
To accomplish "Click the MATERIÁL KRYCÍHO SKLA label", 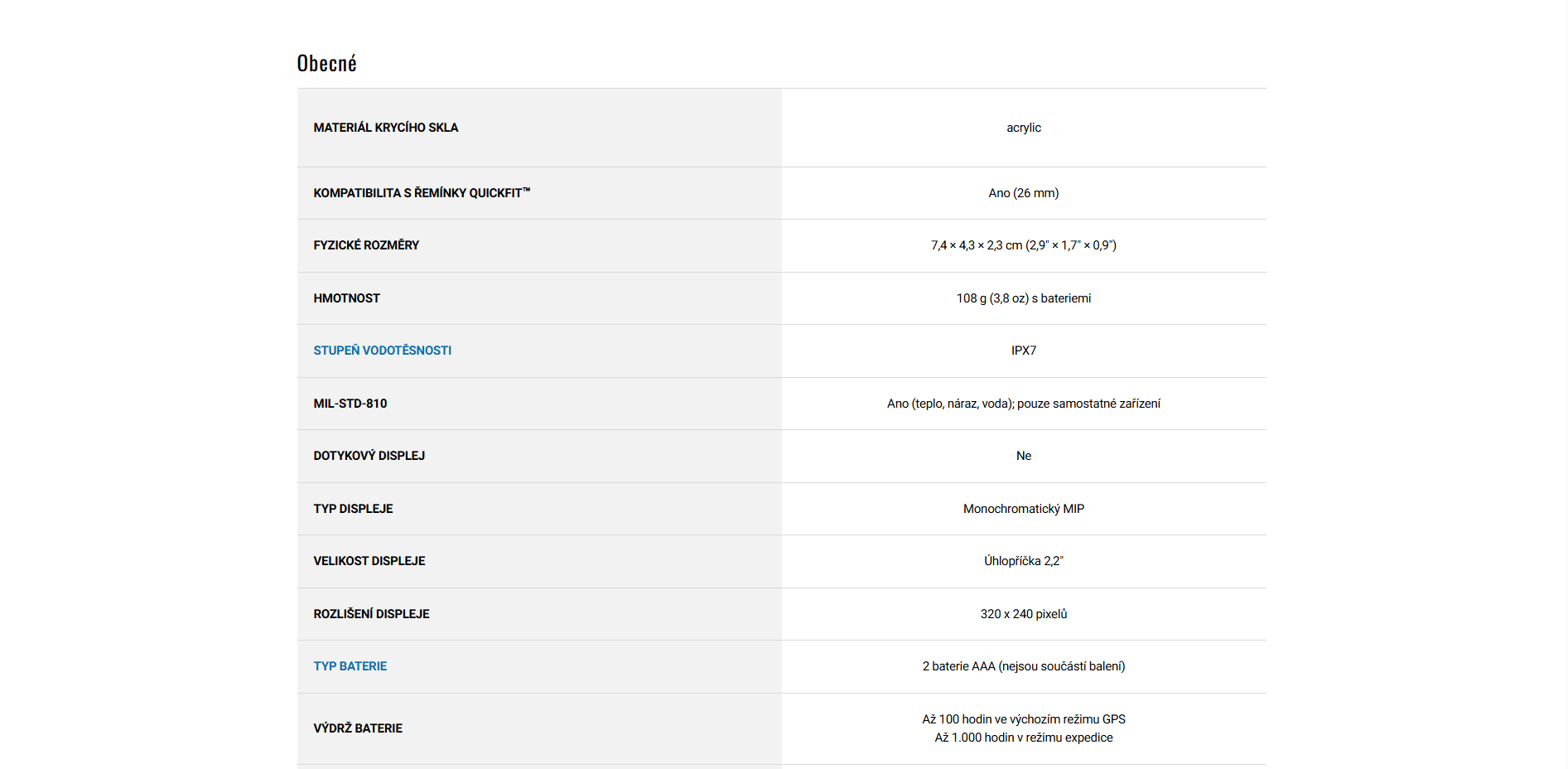I will 385,128.
